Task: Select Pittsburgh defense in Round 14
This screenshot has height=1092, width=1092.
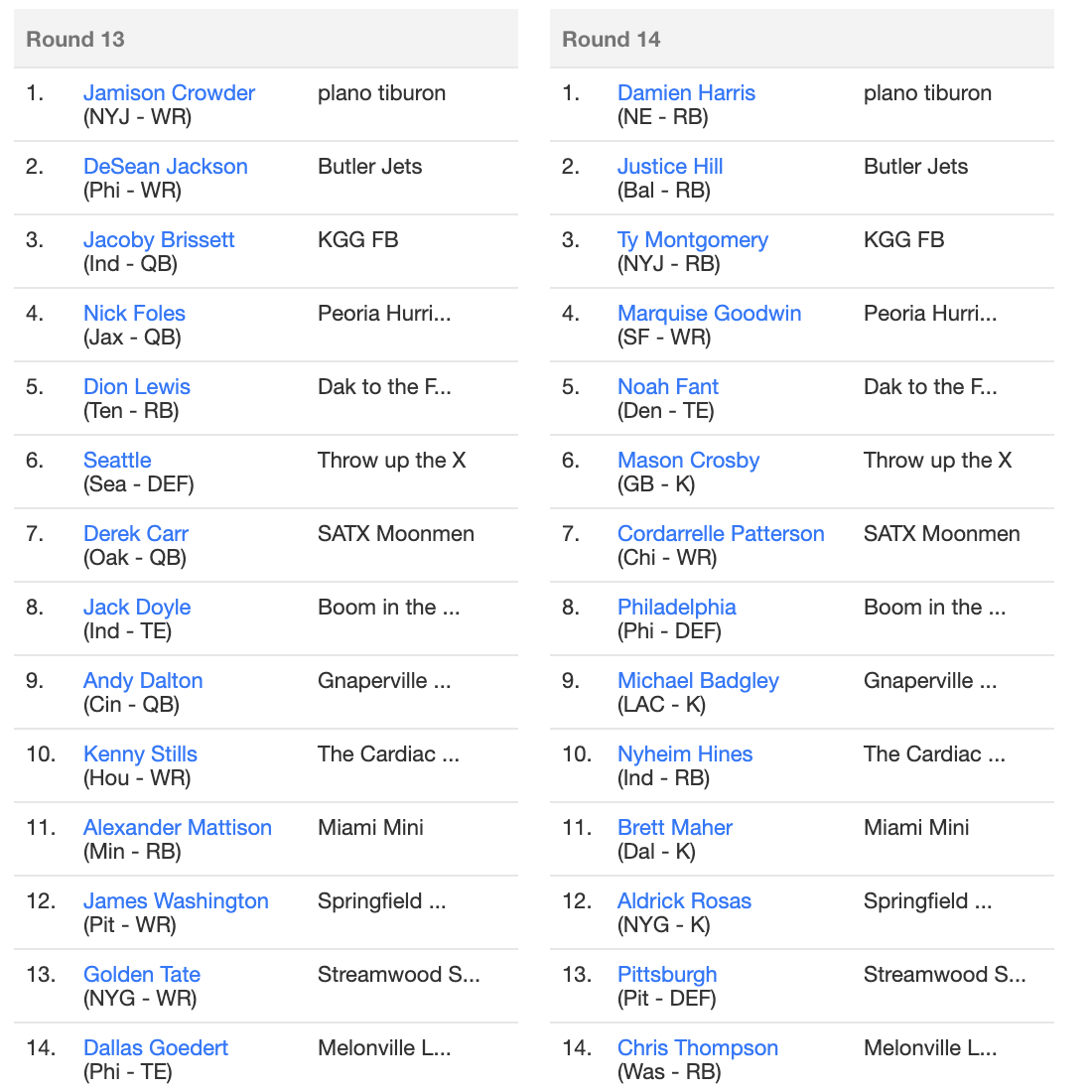Action: coord(667,975)
